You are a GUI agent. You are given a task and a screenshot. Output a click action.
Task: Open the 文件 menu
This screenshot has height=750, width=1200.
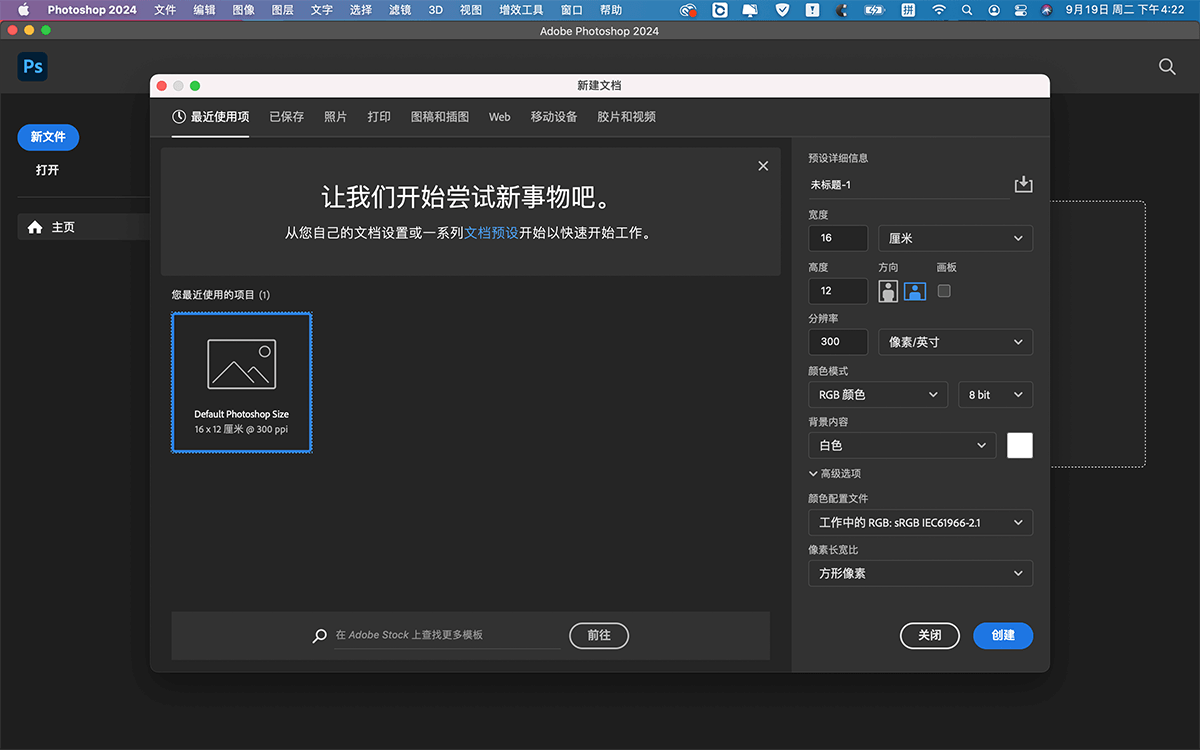pos(165,10)
